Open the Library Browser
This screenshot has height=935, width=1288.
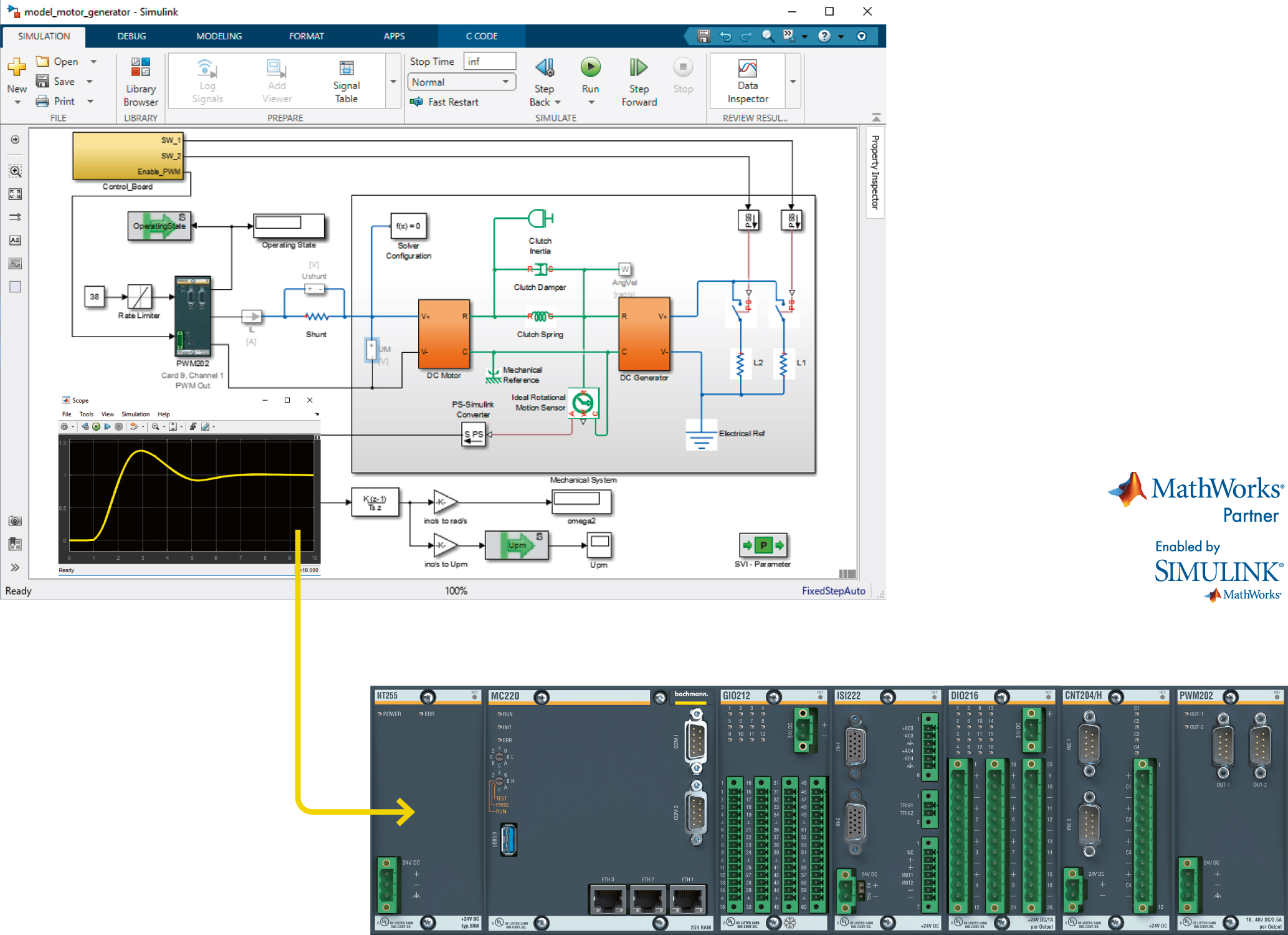[140, 80]
